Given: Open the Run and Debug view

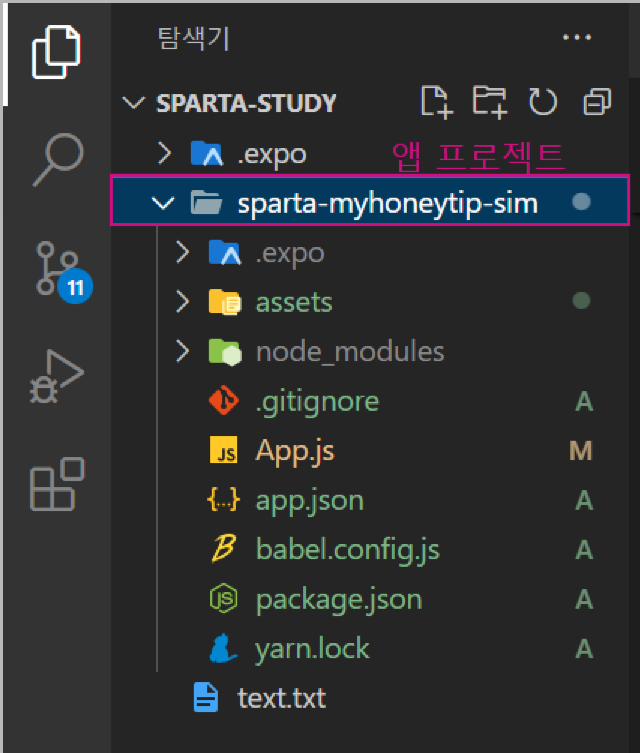Looking at the screenshot, I should coord(56,379).
